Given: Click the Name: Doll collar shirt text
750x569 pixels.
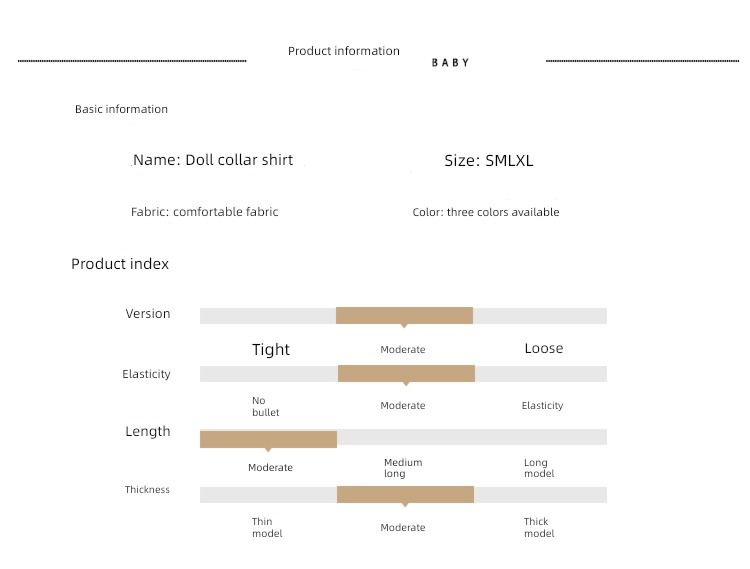Looking at the screenshot, I should coord(213,160).
